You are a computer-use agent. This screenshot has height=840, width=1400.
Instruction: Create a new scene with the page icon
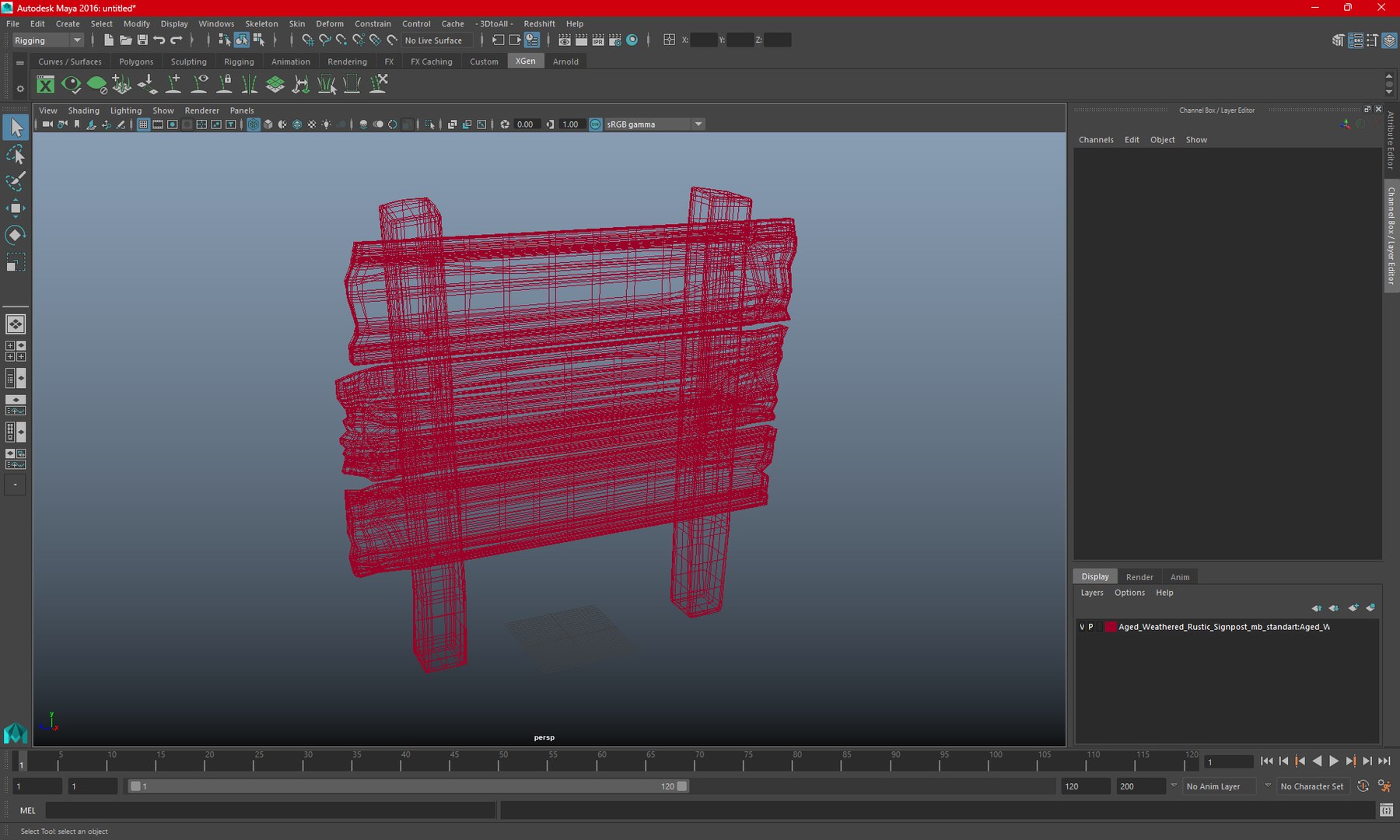pos(109,40)
